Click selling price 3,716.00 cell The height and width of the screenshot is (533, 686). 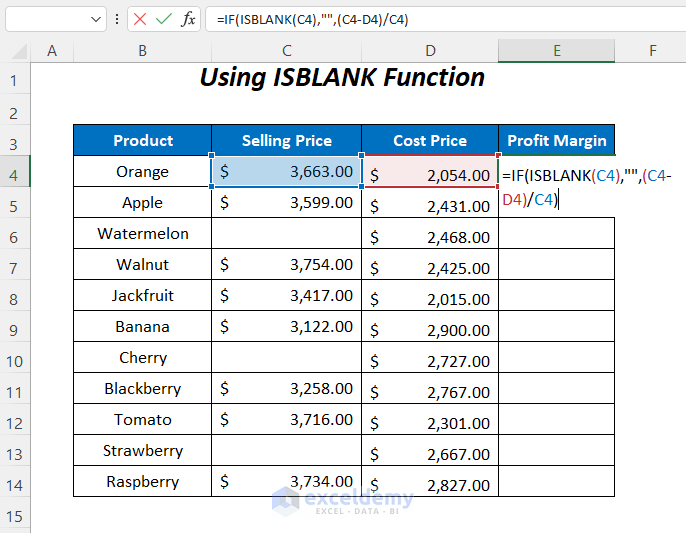[287, 419]
